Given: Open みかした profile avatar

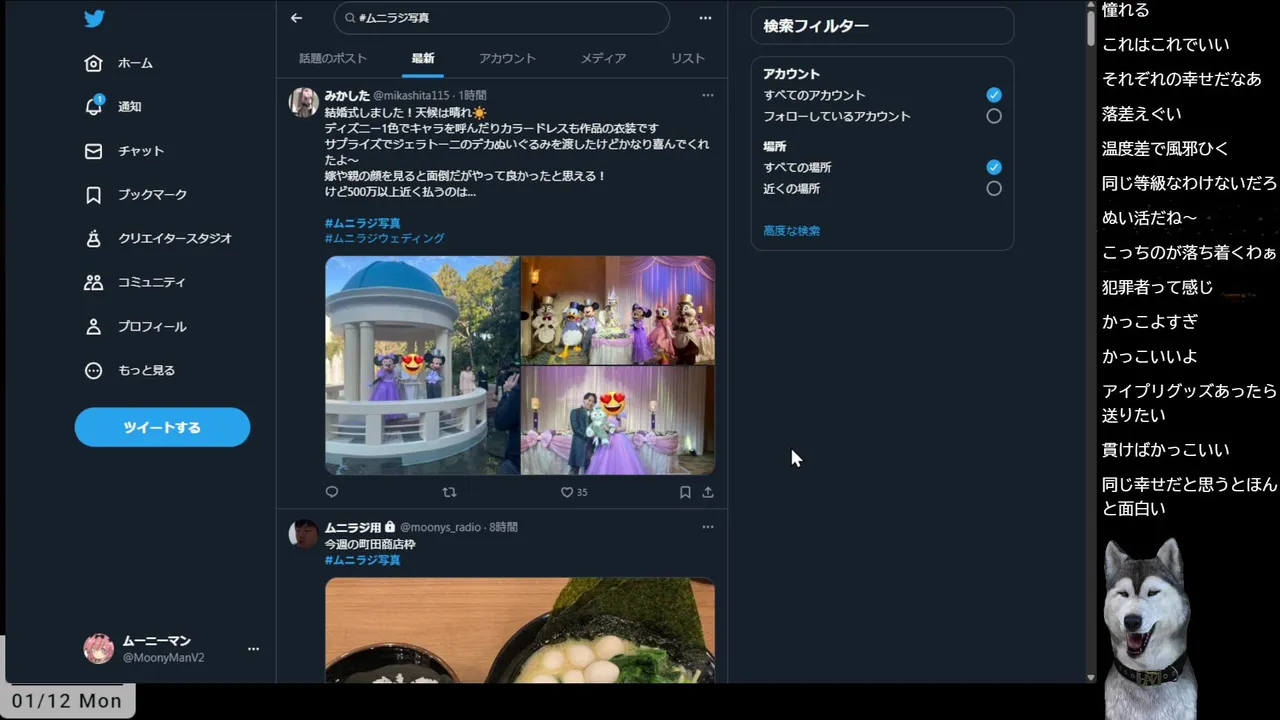Looking at the screenshot, I should tap(304, 102).
